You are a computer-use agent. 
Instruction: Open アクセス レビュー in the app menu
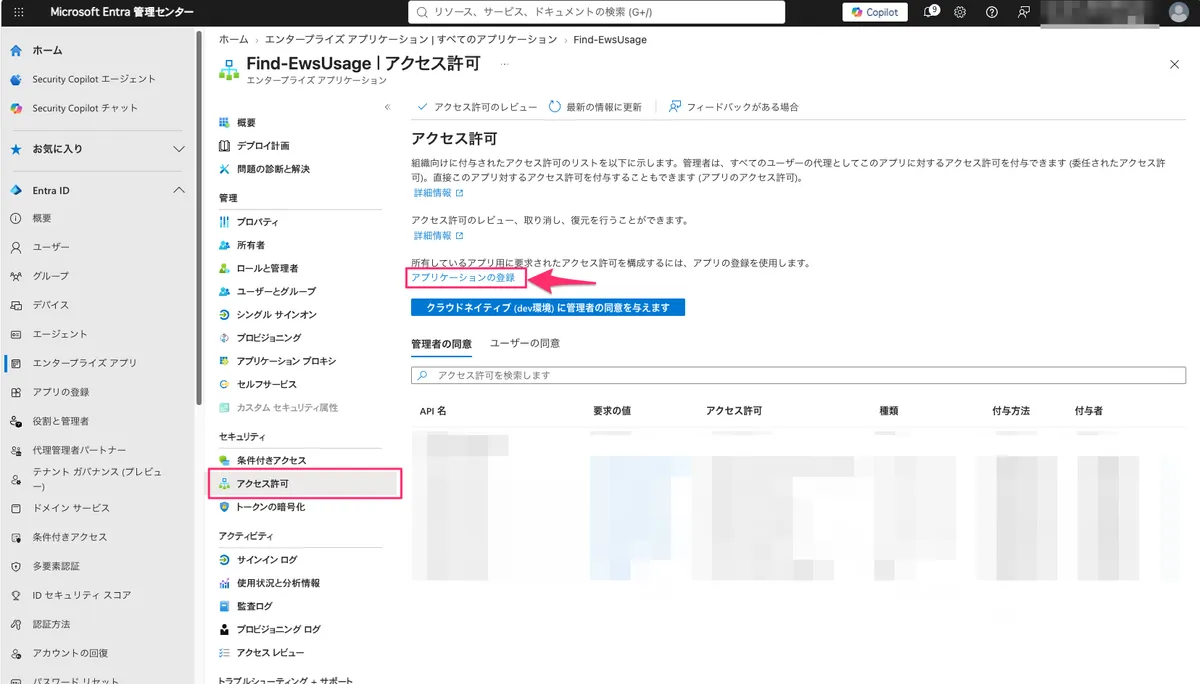click(270, 652)
